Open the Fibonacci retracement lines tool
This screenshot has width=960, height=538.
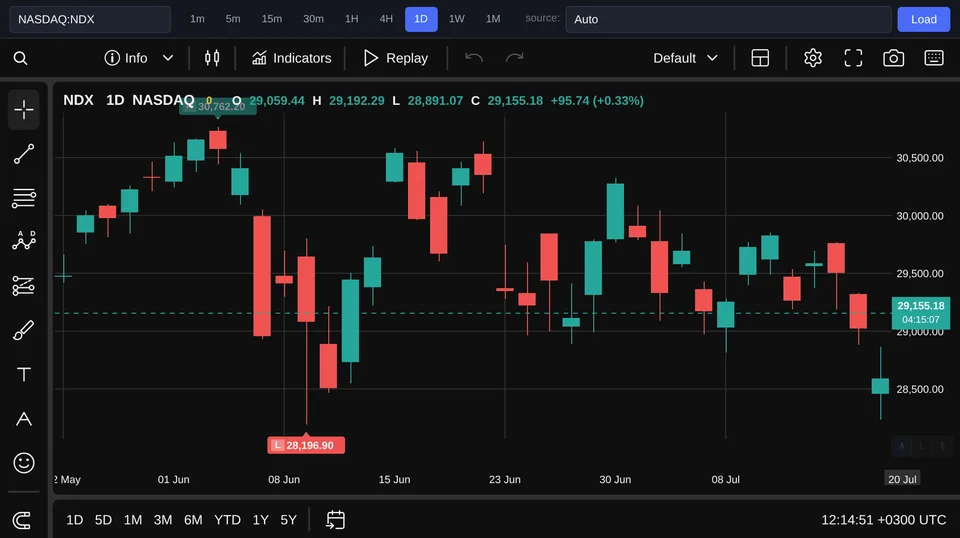click(24, 198)
